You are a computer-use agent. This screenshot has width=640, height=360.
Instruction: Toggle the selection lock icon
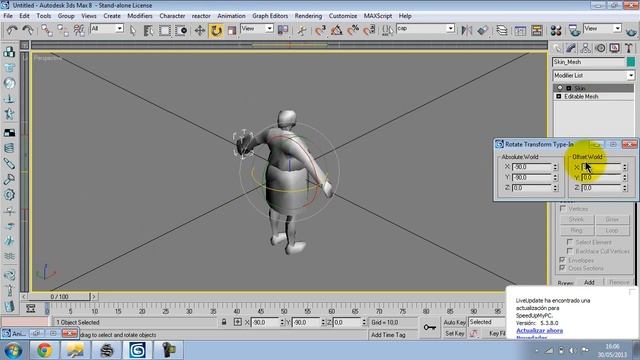point(224,322)
